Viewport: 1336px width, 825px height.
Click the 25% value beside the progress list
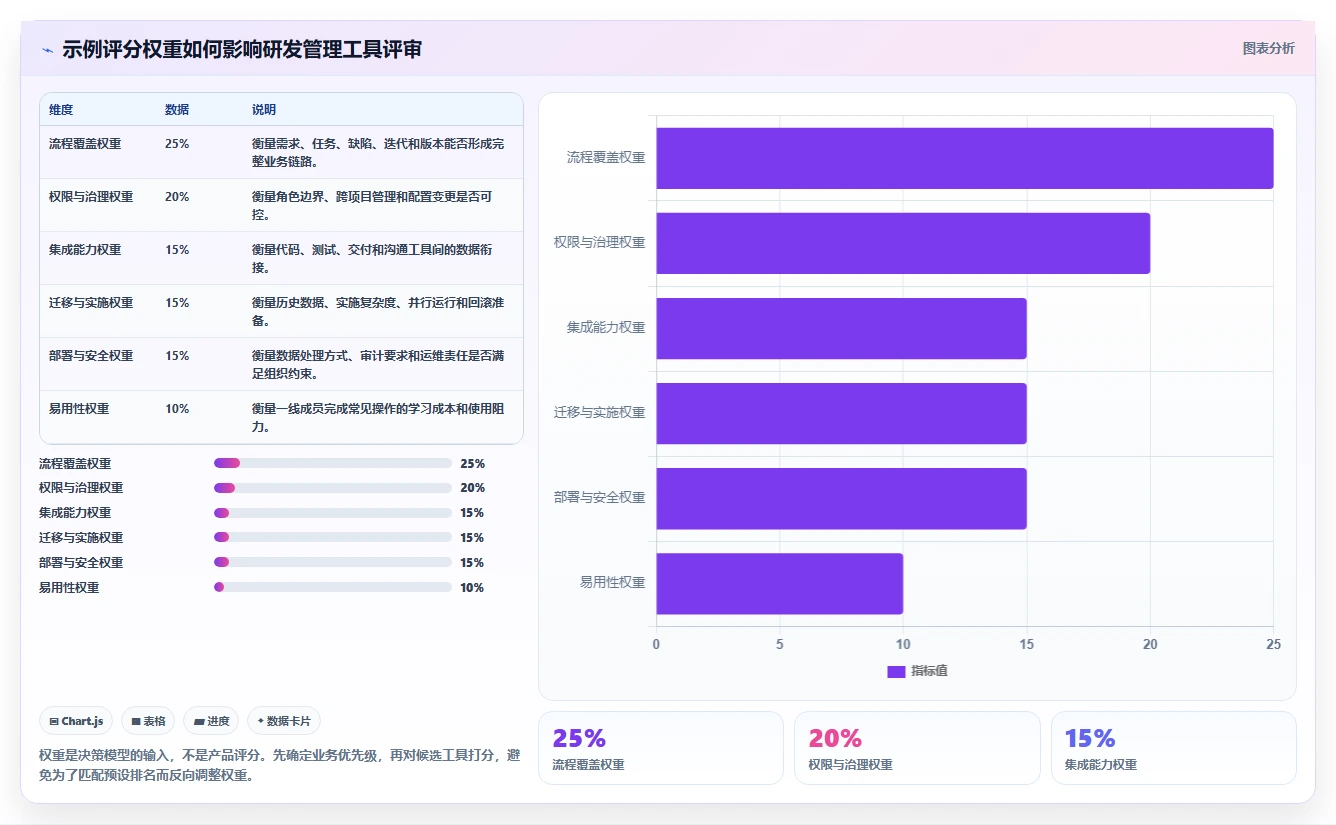pyautogui.click(x=472, y=464)
